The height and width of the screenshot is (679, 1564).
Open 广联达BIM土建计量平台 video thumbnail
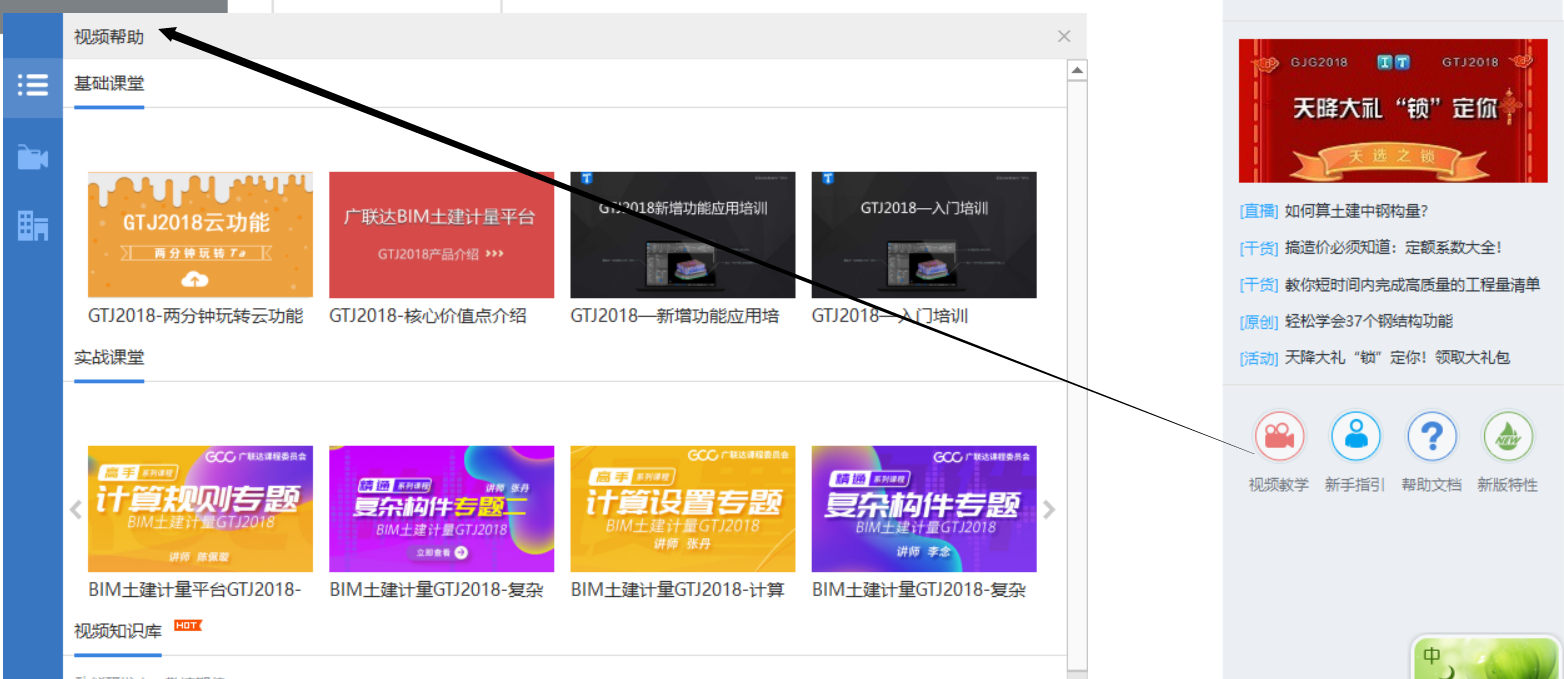[441, 235]
